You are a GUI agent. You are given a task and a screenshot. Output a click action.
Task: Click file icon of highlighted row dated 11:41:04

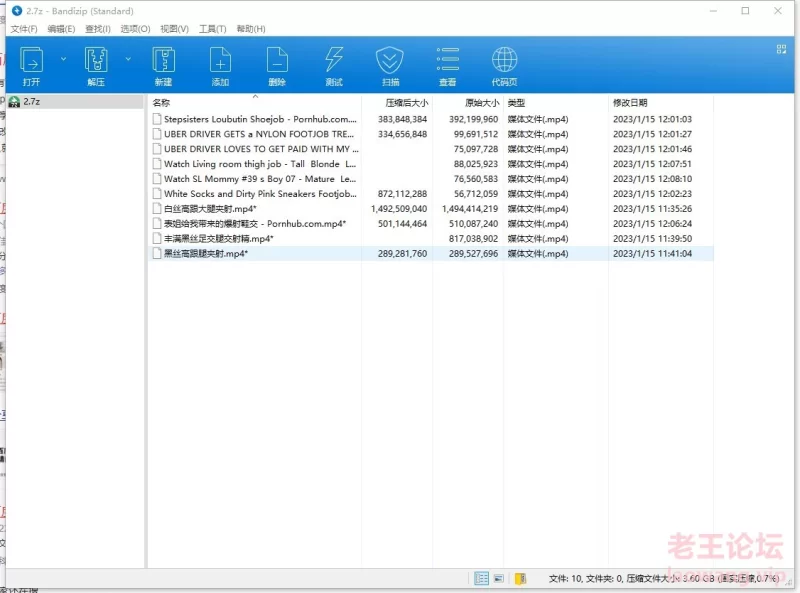(157, 254)
